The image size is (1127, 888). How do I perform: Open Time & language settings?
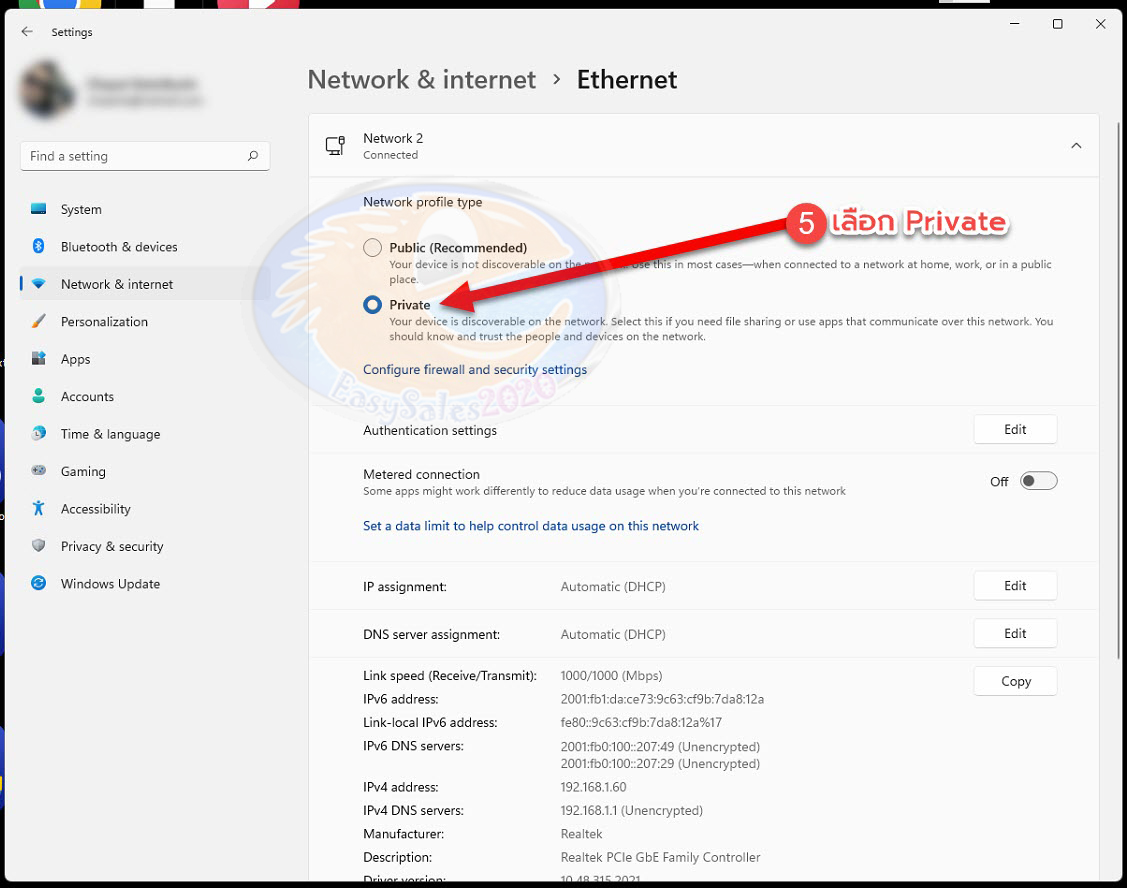[x=111, y=434]
